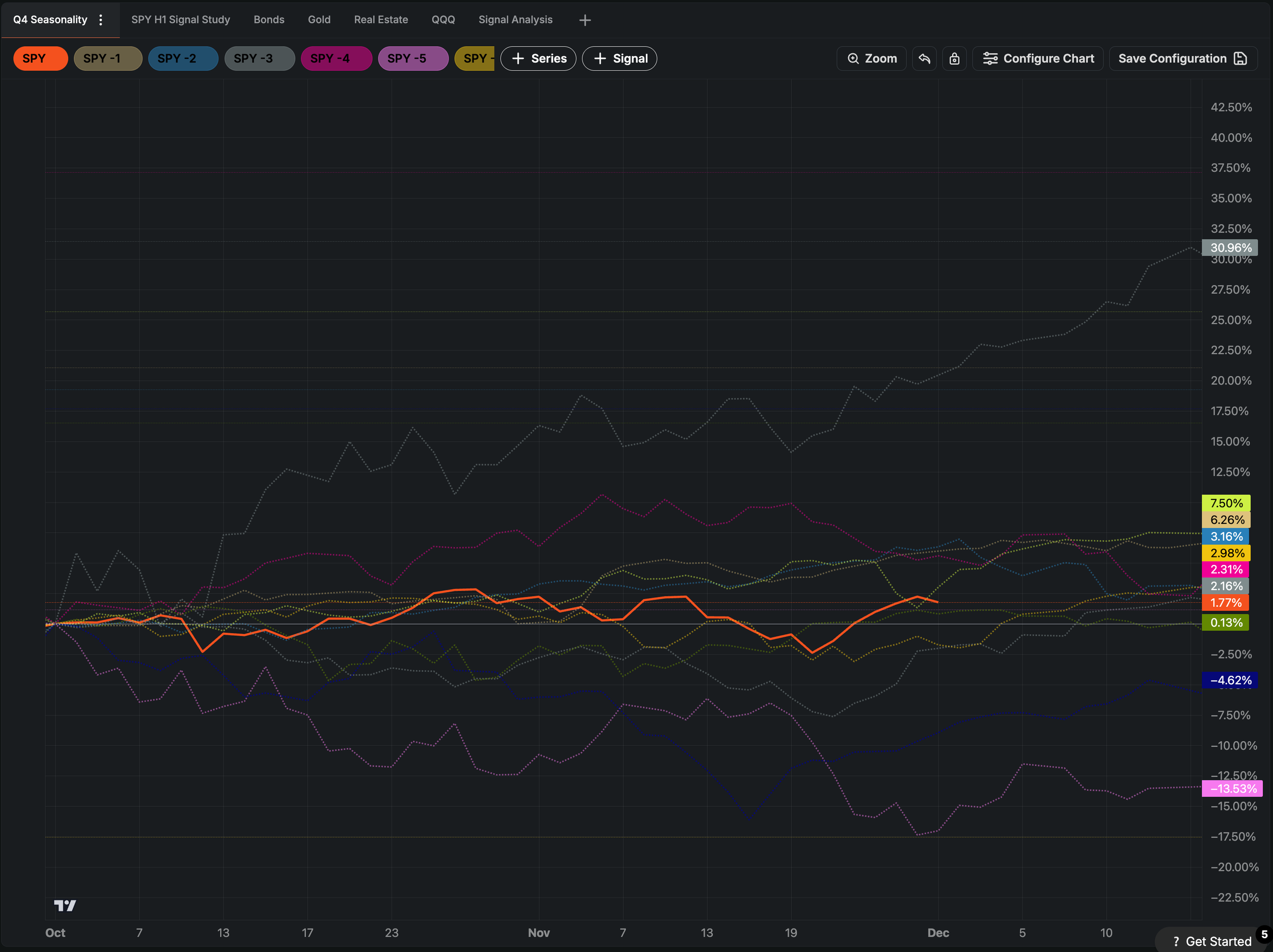The height and width of the screenshot is (952, 1273).
Task: Open the add Signal menu
Action: click(x=619, y=59)
